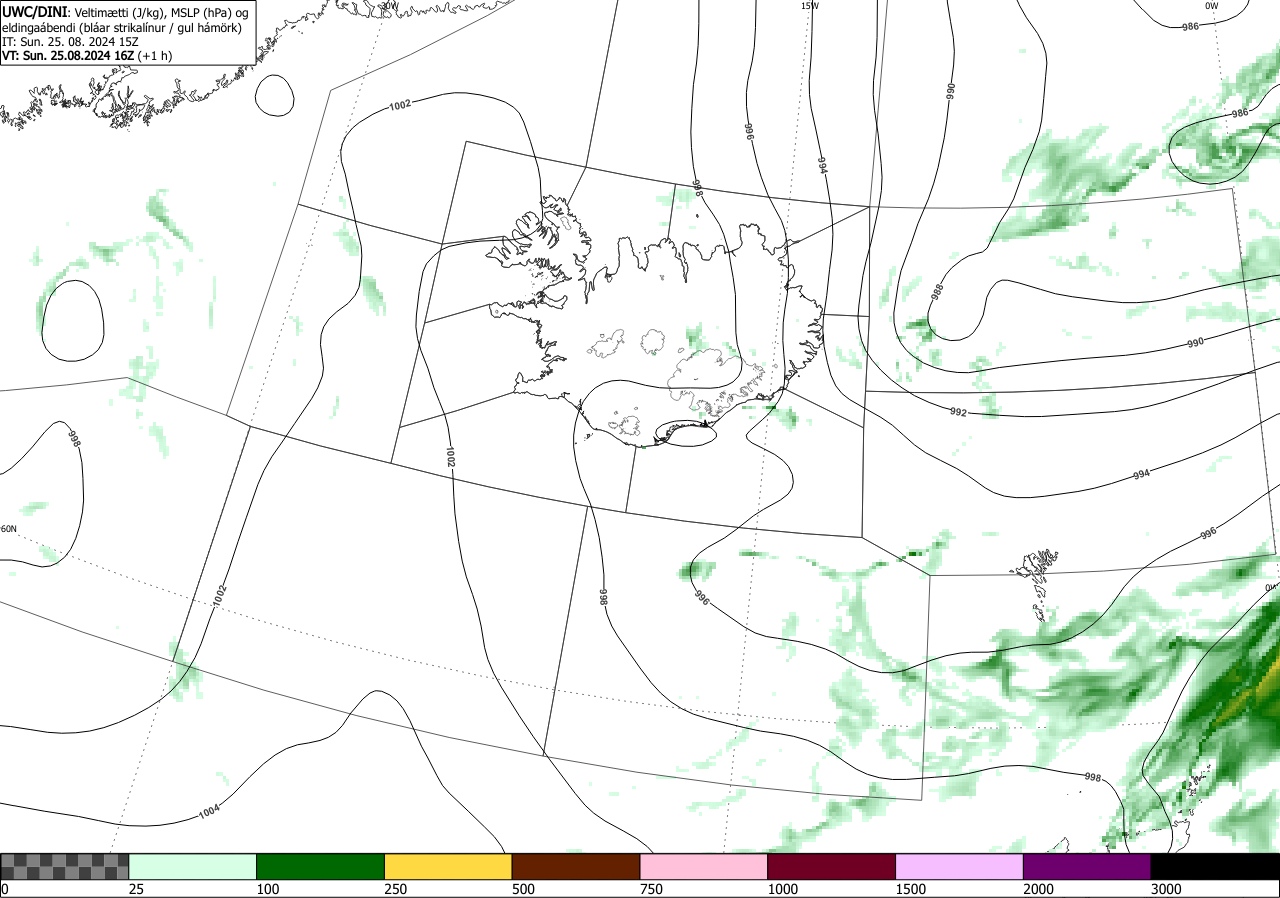Choose the lavender 1500–2000 legend swatch
Image resolution: width=1280 pixels, height=898 pixels.
pos(960,866)
